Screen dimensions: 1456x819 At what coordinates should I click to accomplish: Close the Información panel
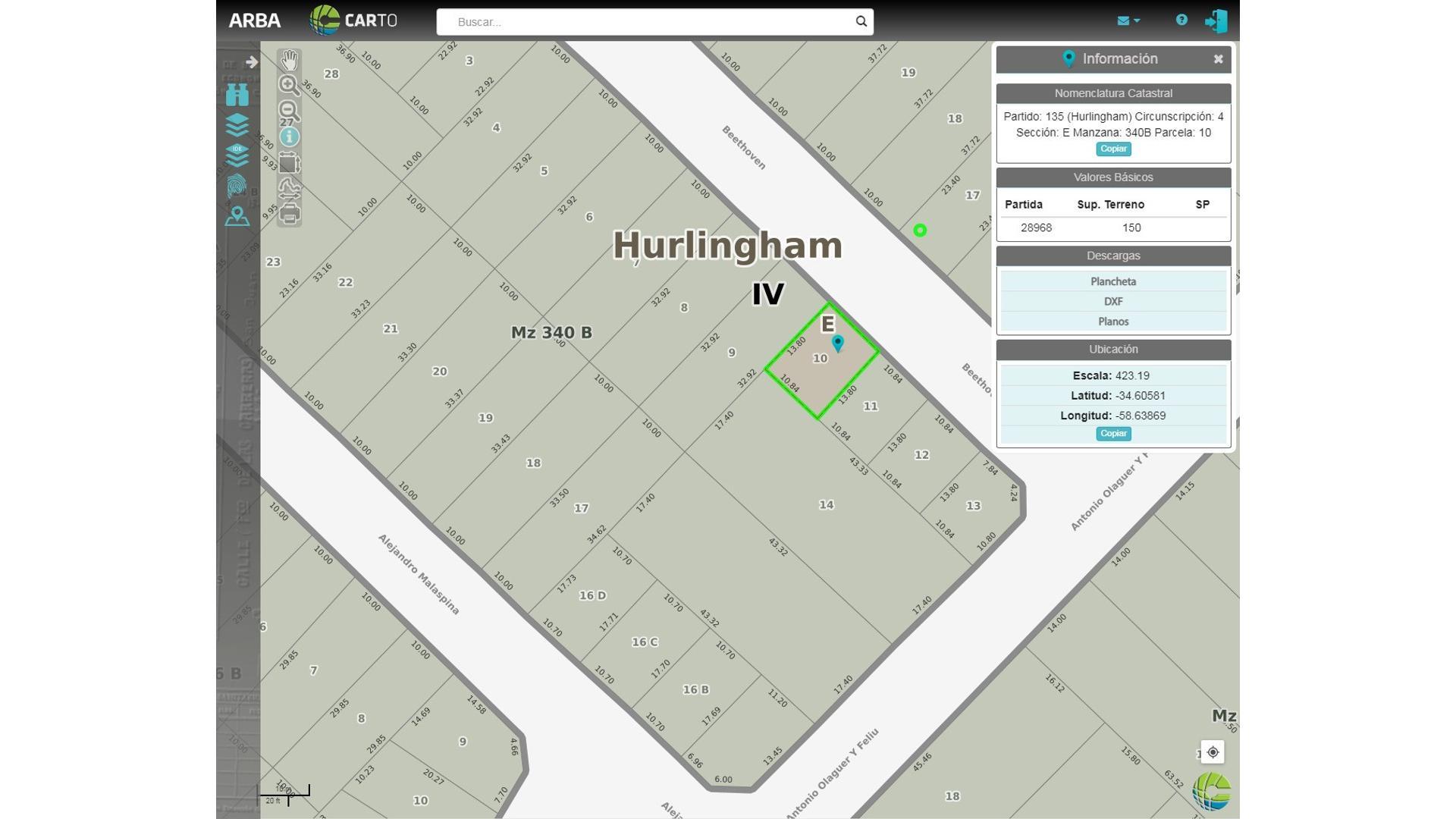(x=1218, y=59)
